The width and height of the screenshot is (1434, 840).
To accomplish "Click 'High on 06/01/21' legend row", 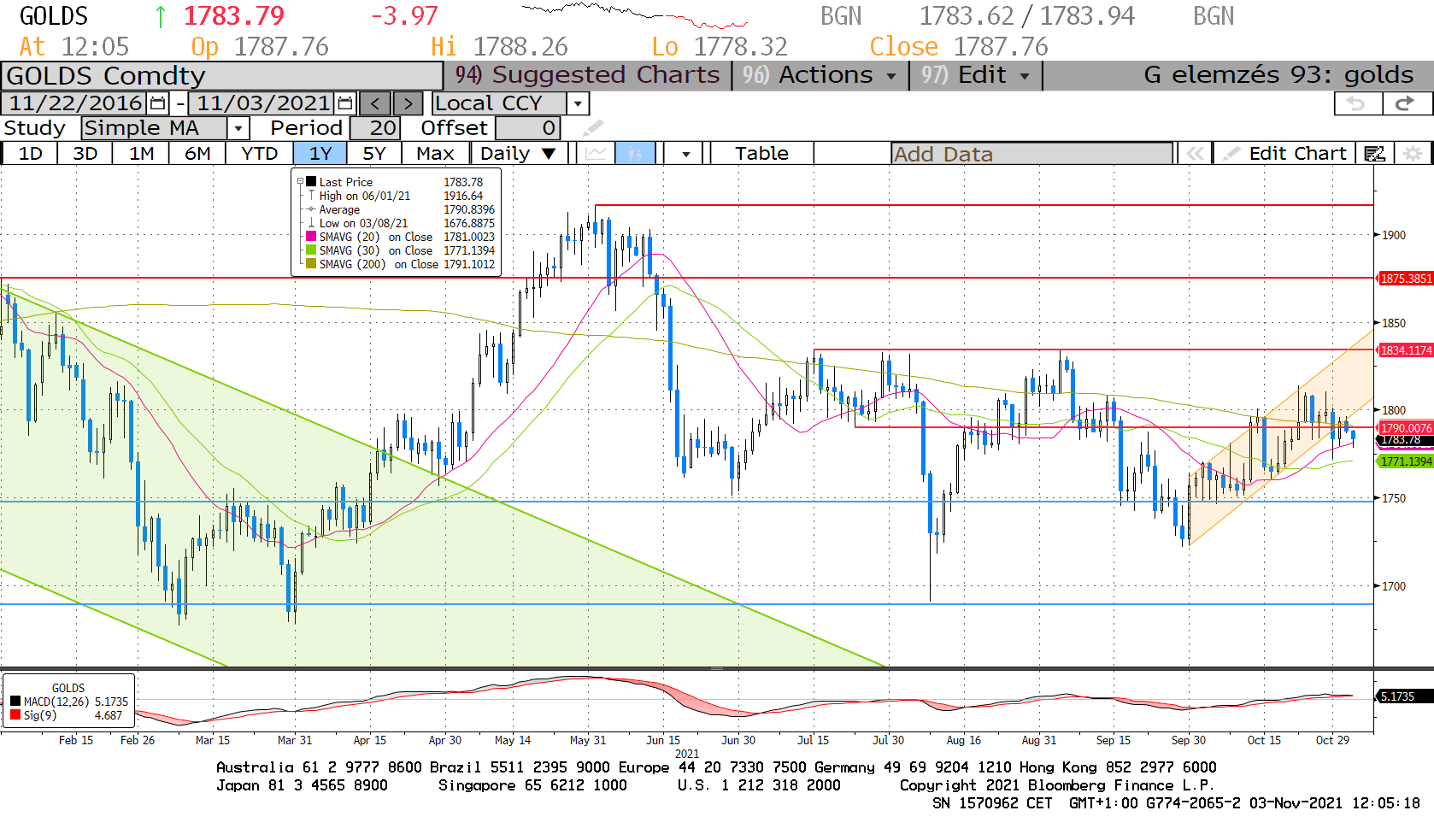I will (x=397, y=196).
